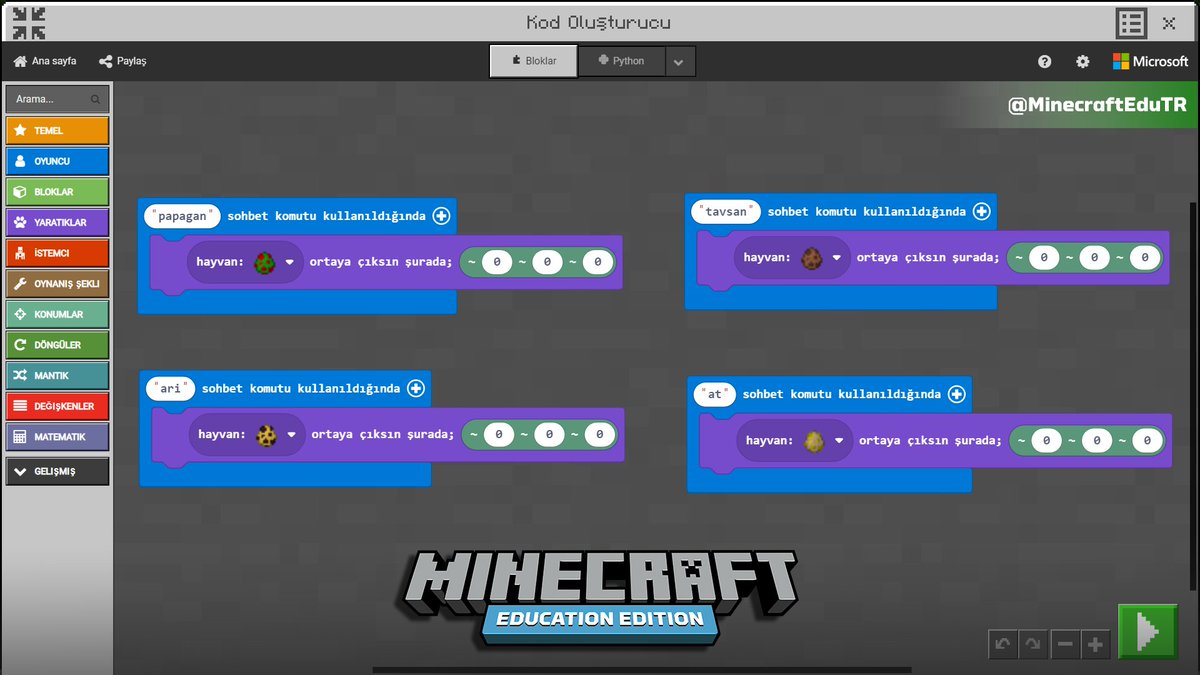This screenshot has height=675, width=1200.
Task: Open the settings gear icon
Action: 1083,61
